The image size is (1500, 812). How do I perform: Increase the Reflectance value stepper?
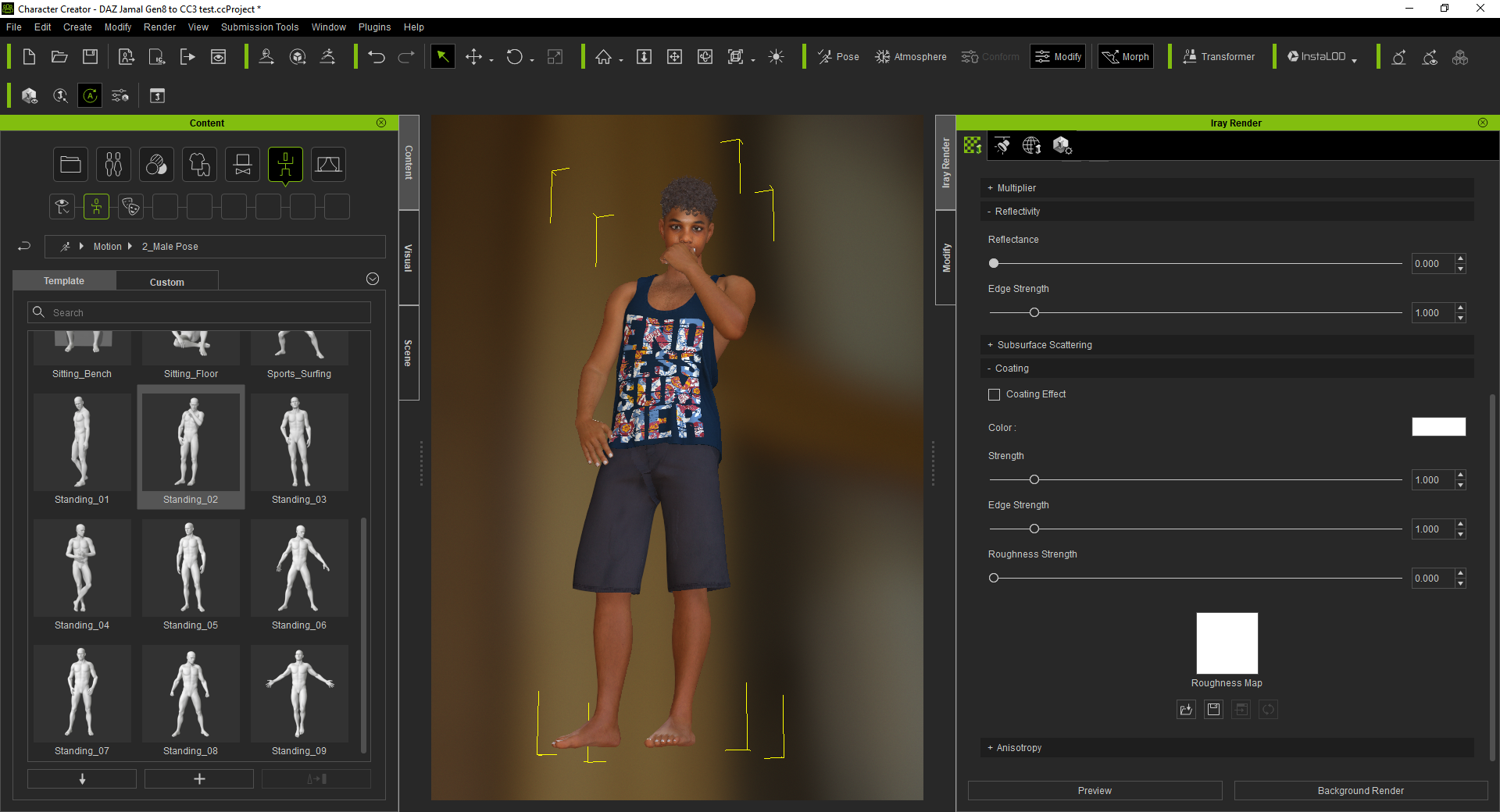1460,259
